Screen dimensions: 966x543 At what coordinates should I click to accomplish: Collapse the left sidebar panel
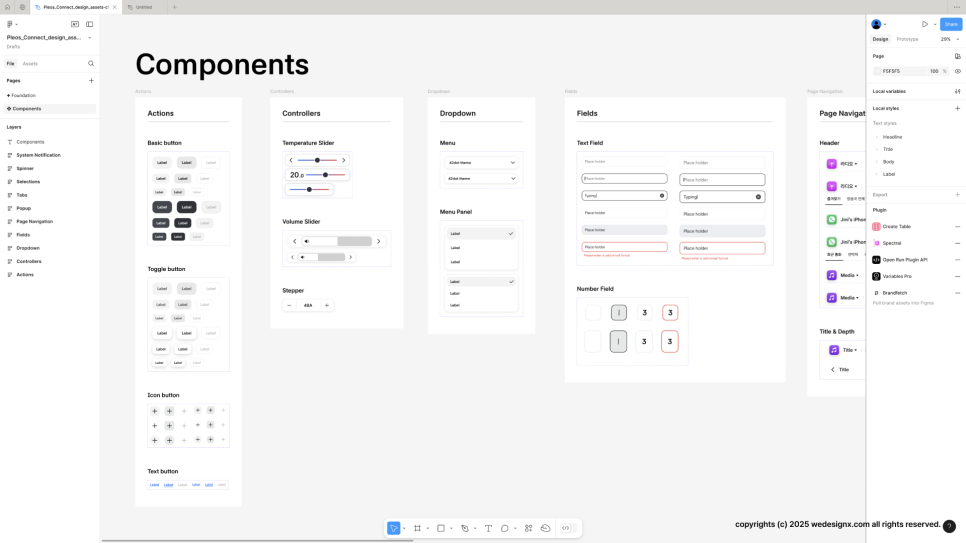(89, 24)
